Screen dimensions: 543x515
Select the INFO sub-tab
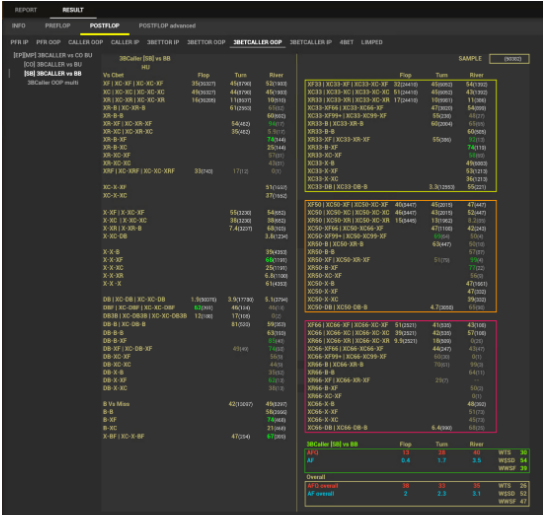click(18, 26)
